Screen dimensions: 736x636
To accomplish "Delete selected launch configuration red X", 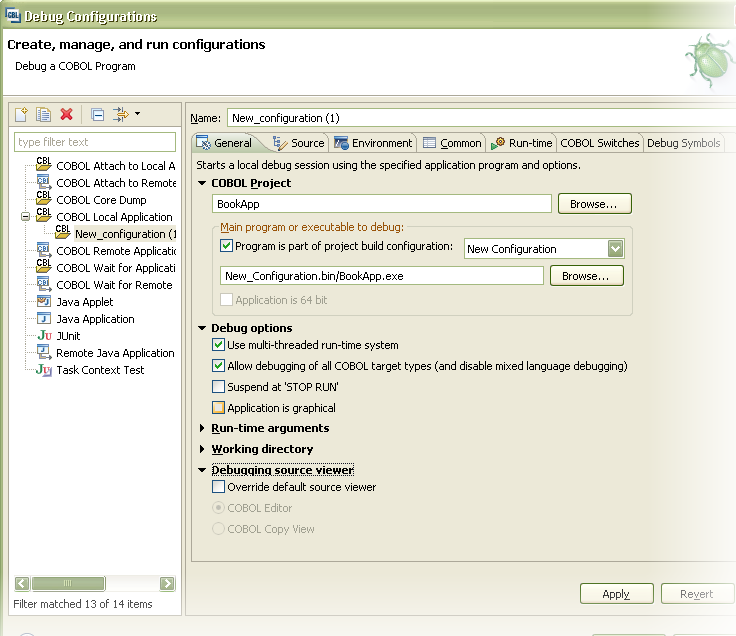I will tap(67, 114).
